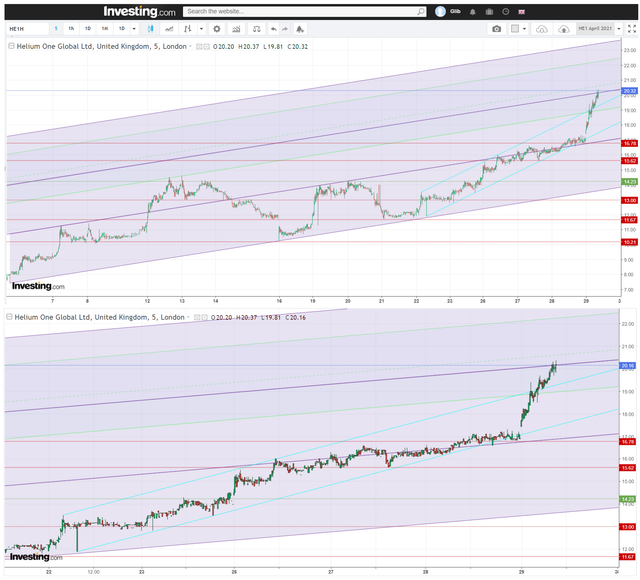
Task: Open the compare symbols scale icon
Action: click(x=256, y=29)
